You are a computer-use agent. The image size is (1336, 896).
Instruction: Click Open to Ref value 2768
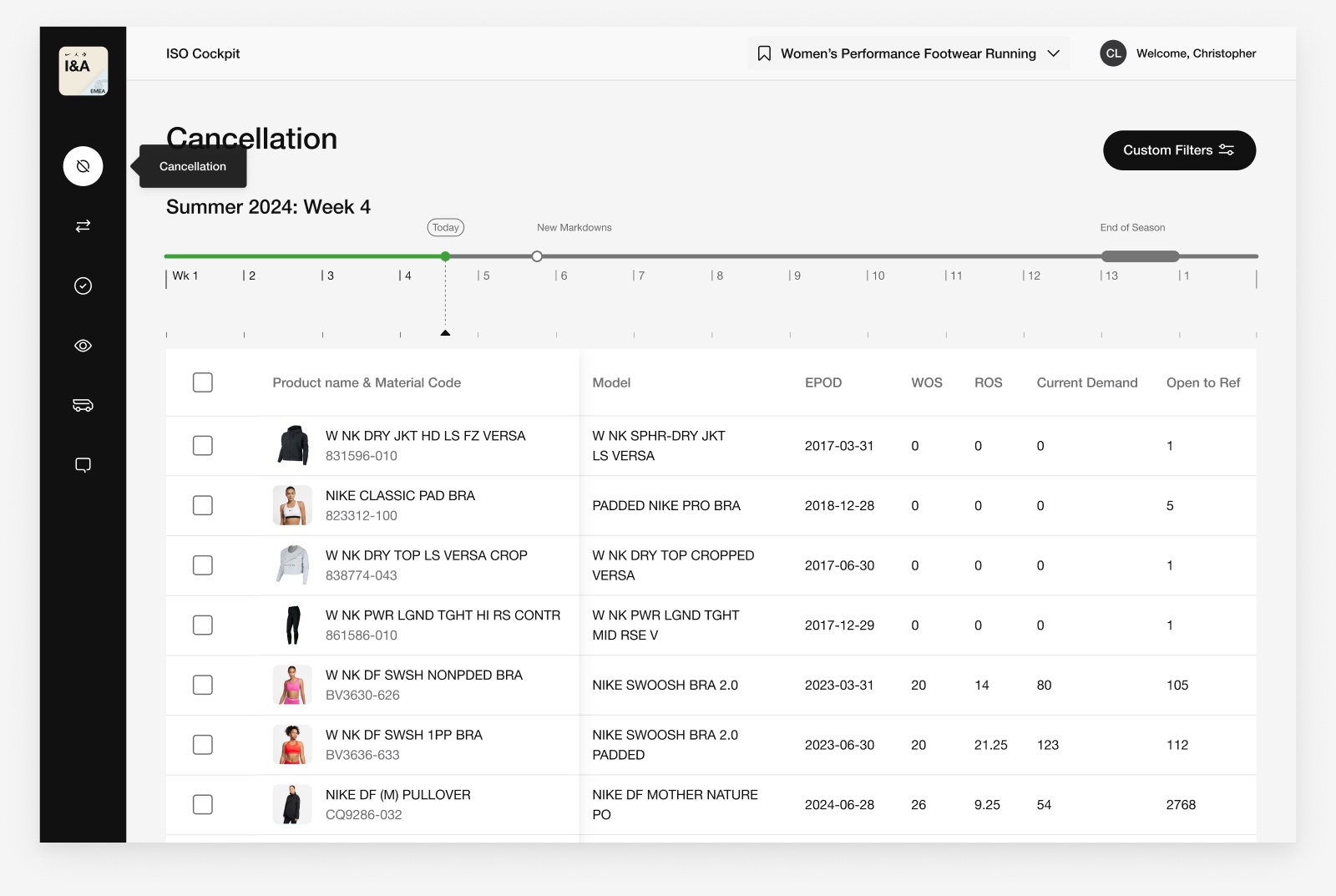[1181, 805]
